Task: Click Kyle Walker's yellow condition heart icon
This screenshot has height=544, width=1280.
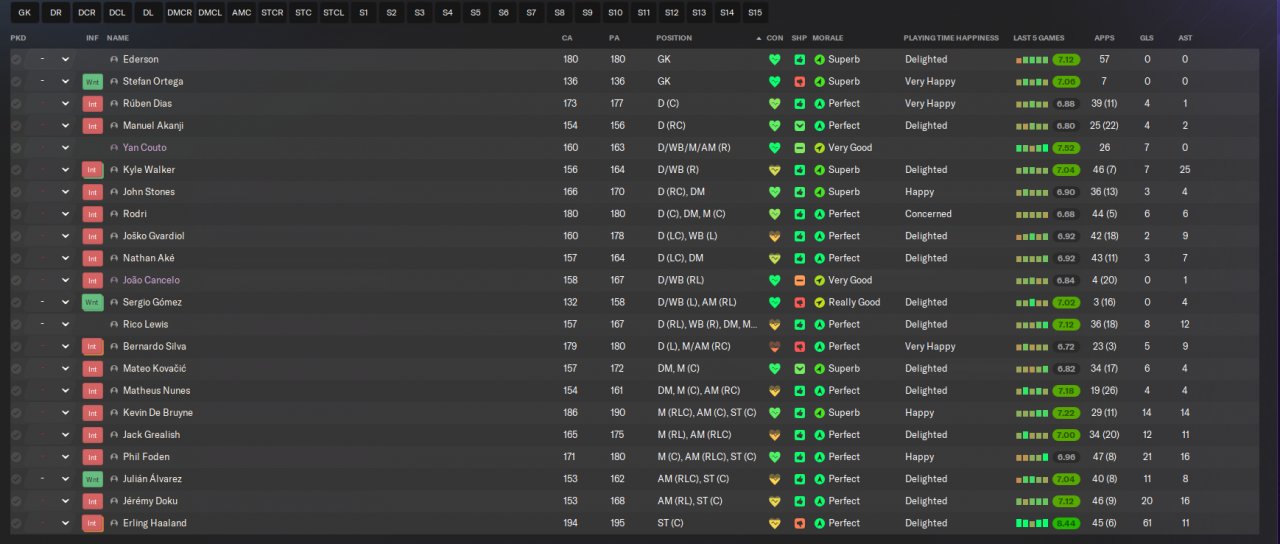Action: pos(774,170)
